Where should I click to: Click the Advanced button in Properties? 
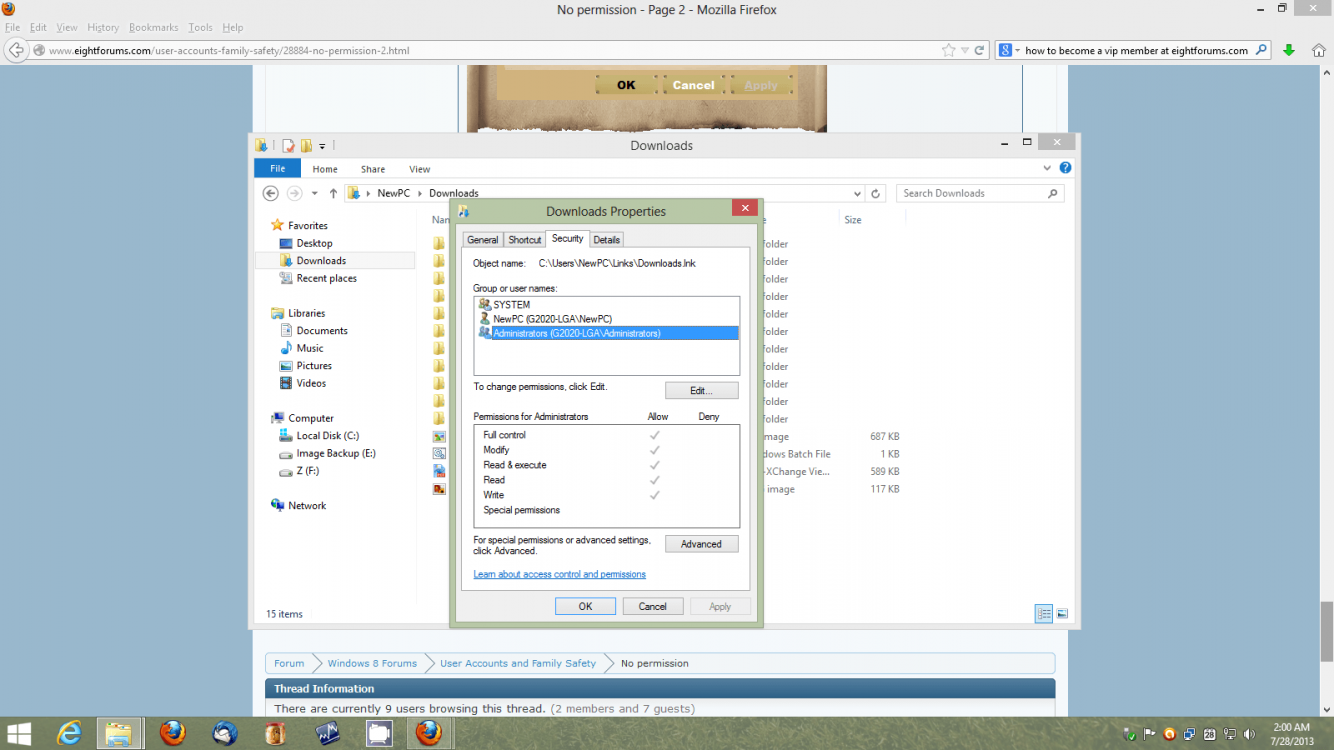(702, 544)
